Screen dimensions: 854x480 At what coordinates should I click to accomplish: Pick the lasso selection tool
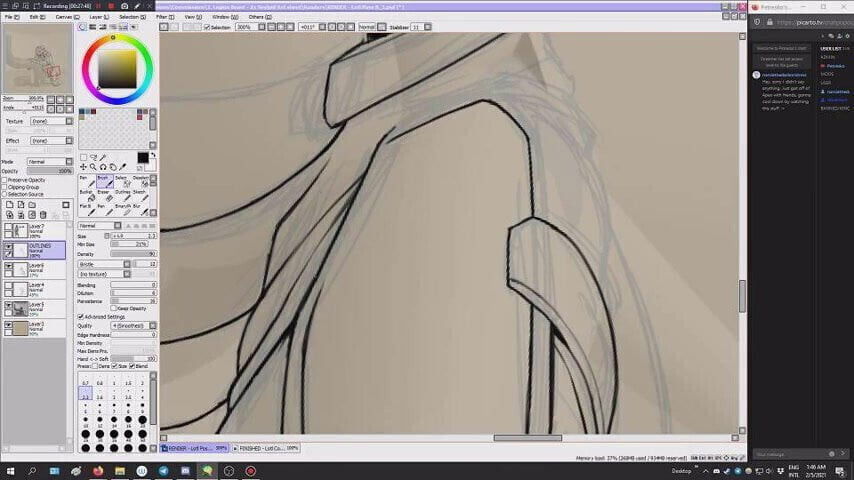click(x=93, y=157)
